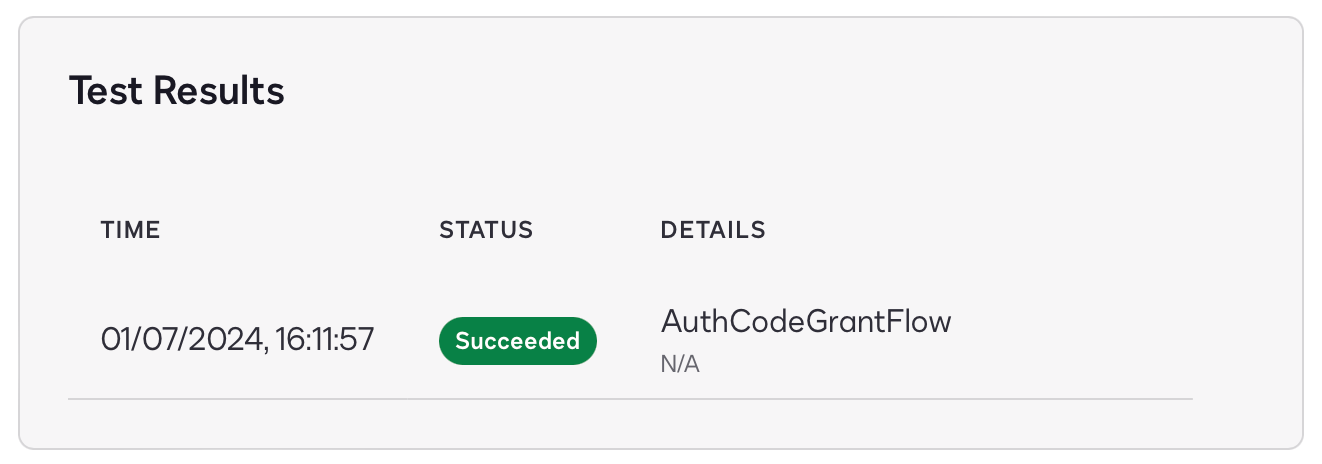Screen dimensions: 1322x464
Task: Click the Test Results heading
Action: (x=177, y=91)
